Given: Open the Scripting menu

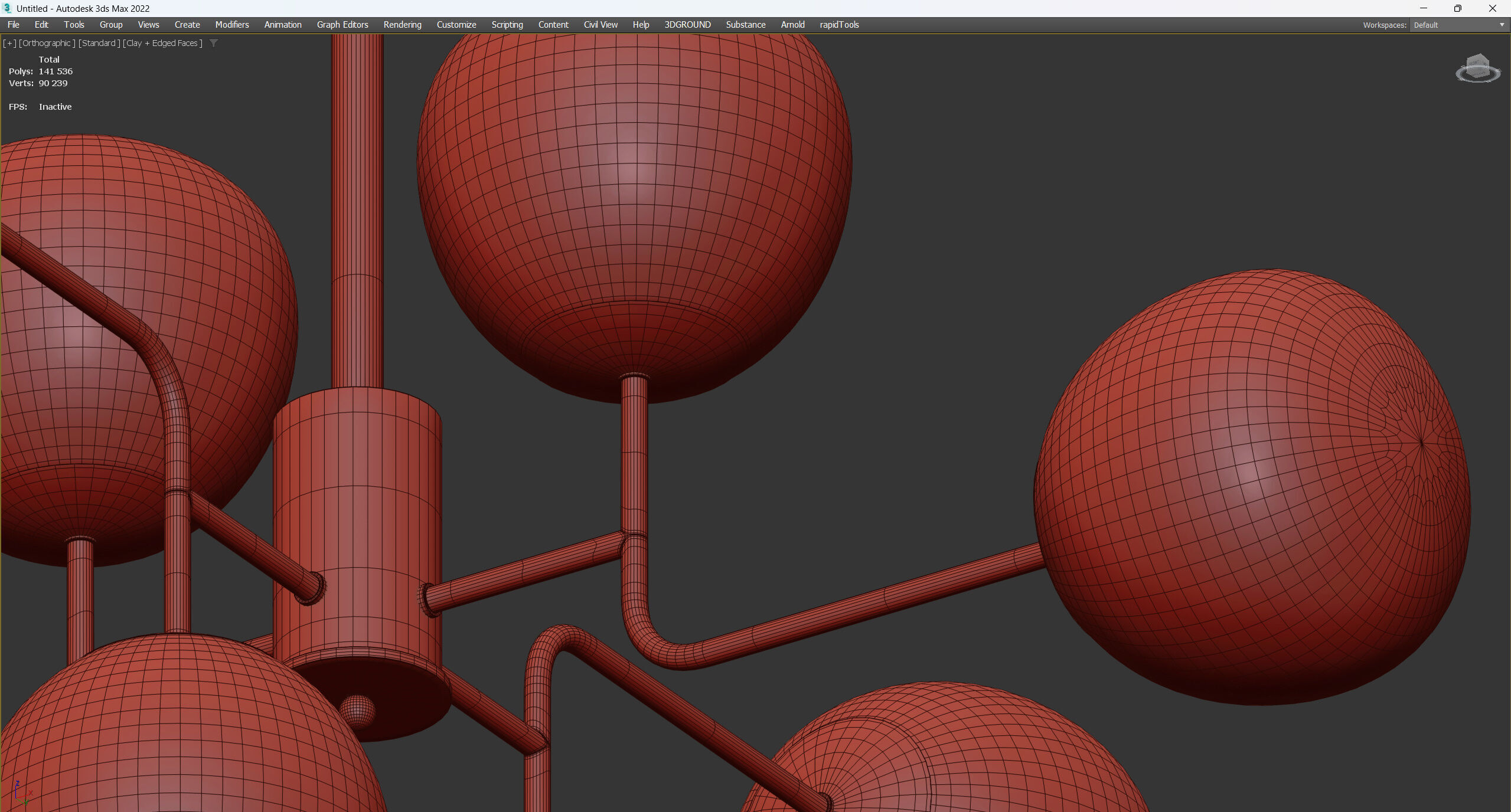Looking at the screenshot, I should pyautogui.click(x=507, y=25).
